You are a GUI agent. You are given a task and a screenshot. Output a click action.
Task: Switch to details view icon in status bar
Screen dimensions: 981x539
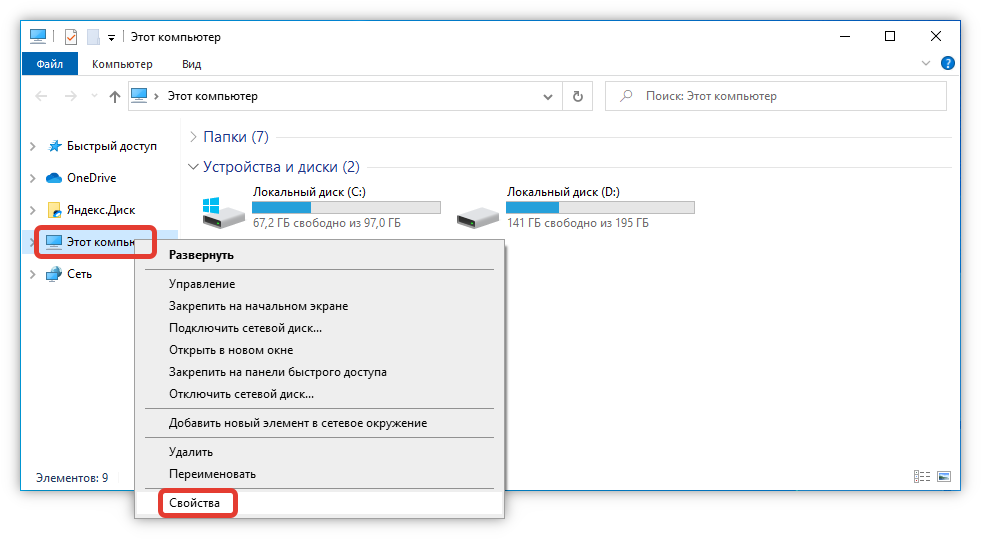coord(921,478)
